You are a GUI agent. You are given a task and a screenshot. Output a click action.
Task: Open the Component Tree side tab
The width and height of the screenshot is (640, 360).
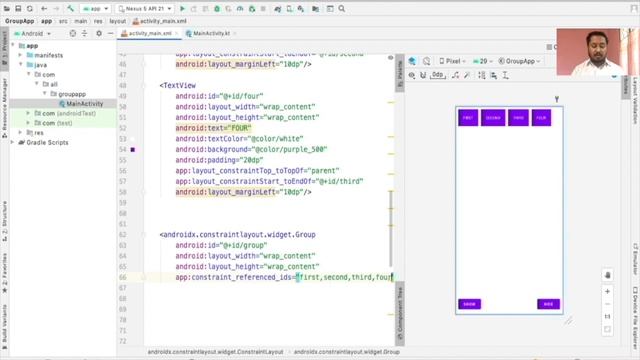click(x=400, y=313)
